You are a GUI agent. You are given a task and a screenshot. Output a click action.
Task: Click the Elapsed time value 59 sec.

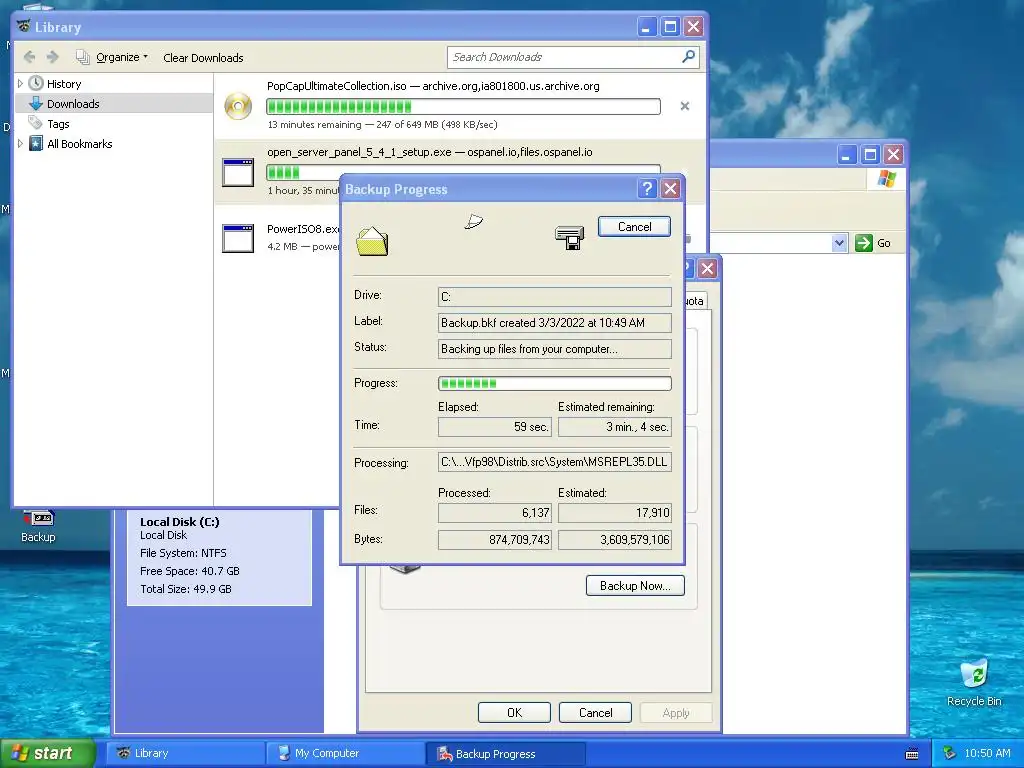494,427
